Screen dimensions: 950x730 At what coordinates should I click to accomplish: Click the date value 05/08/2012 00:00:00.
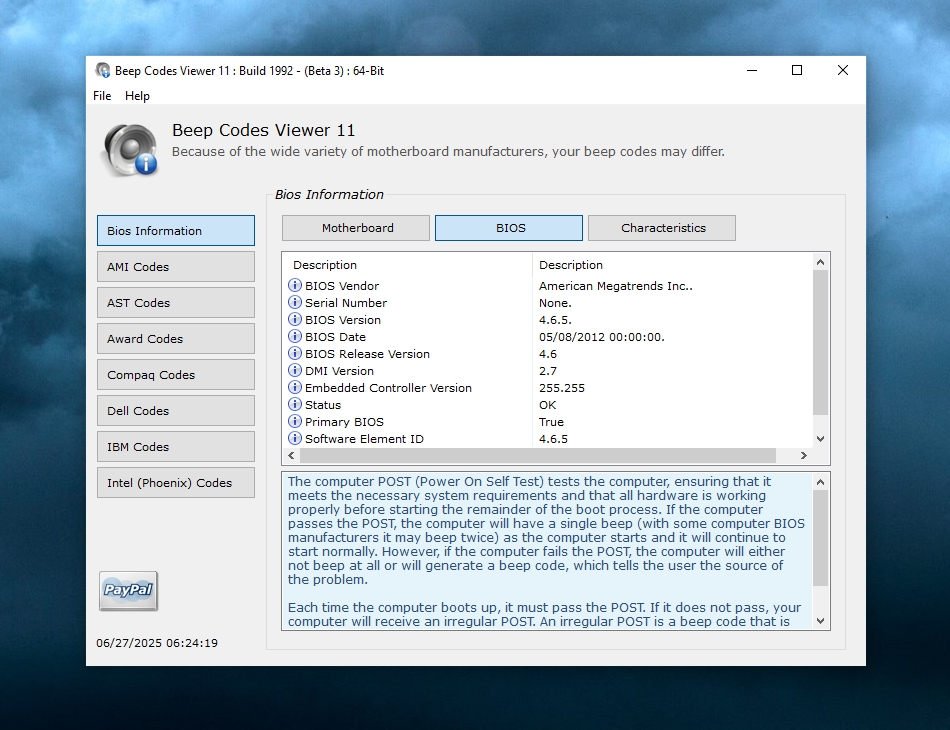(602, 337)
